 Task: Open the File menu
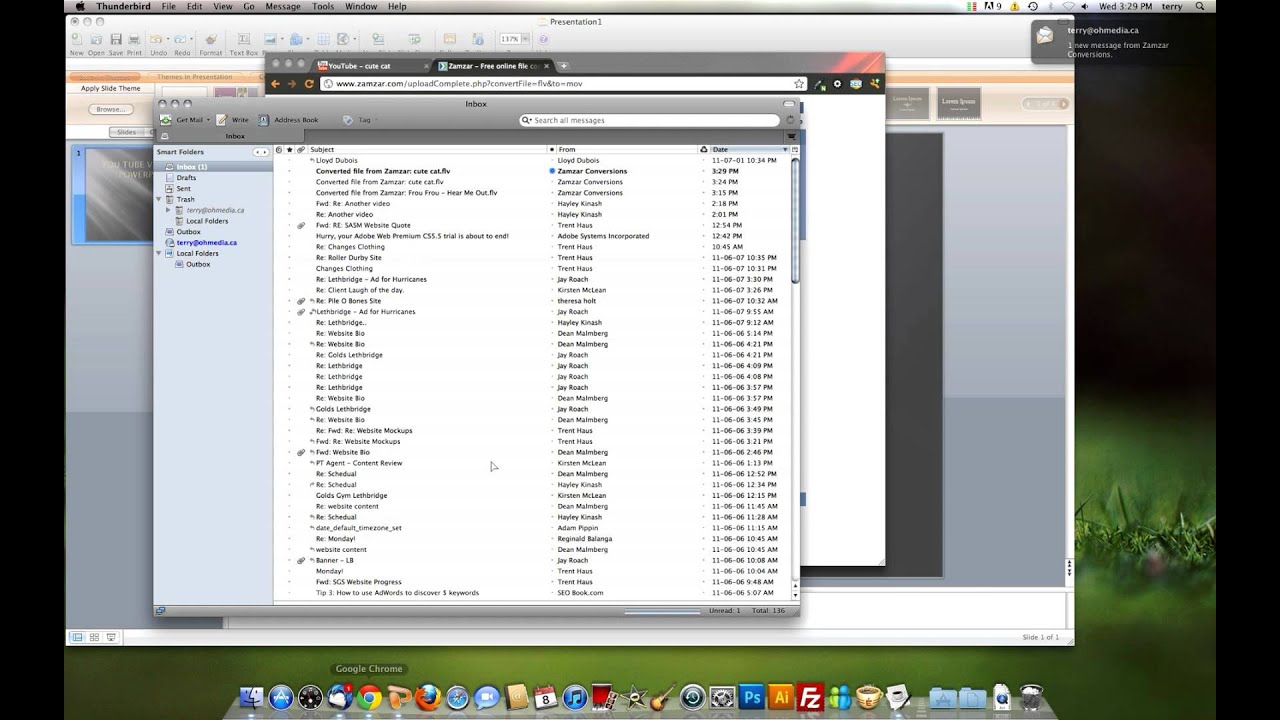tap(169, 6)
